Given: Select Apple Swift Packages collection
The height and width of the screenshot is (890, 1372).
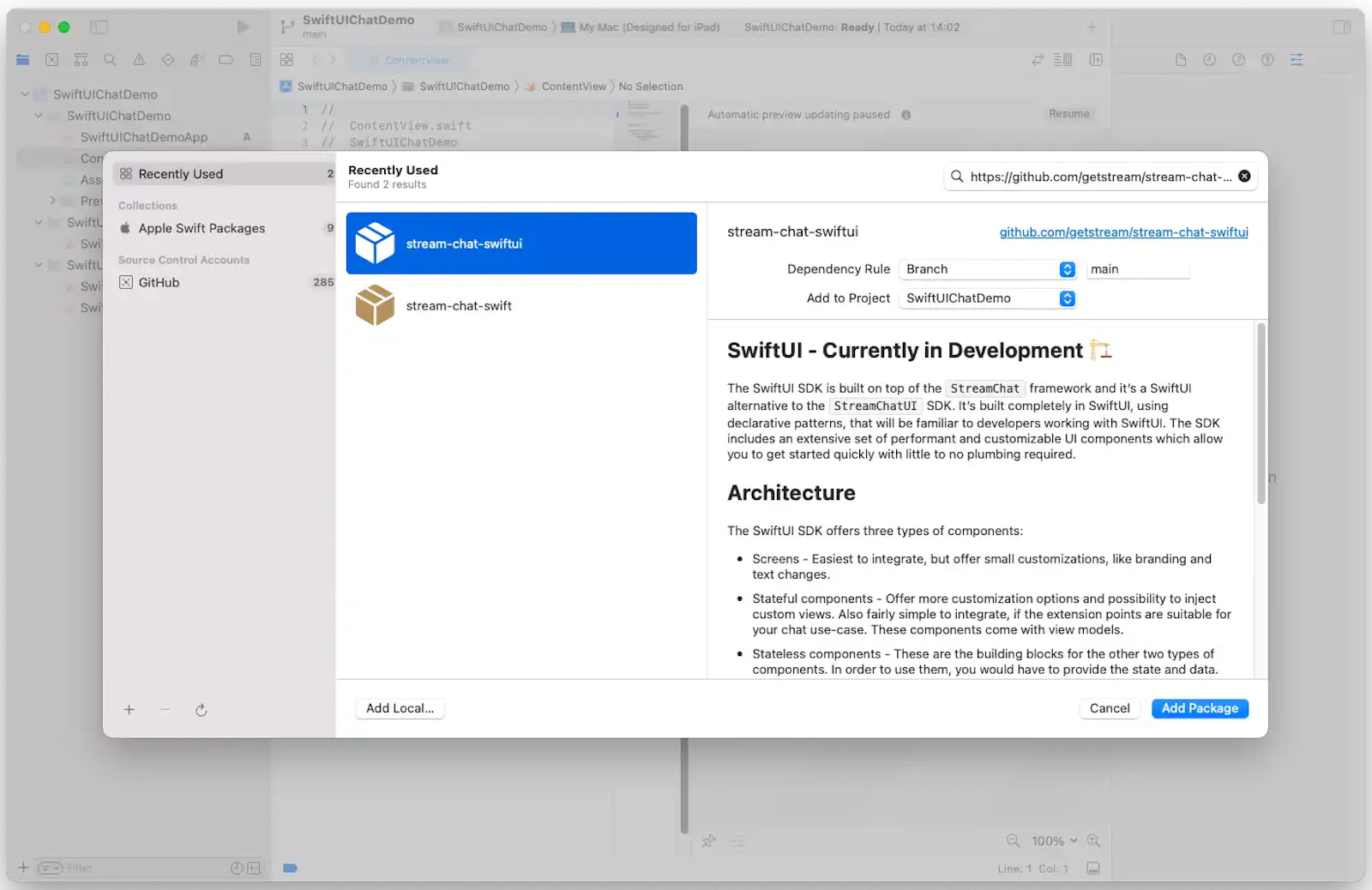Looking at the screenshot, I should (224, 228).
